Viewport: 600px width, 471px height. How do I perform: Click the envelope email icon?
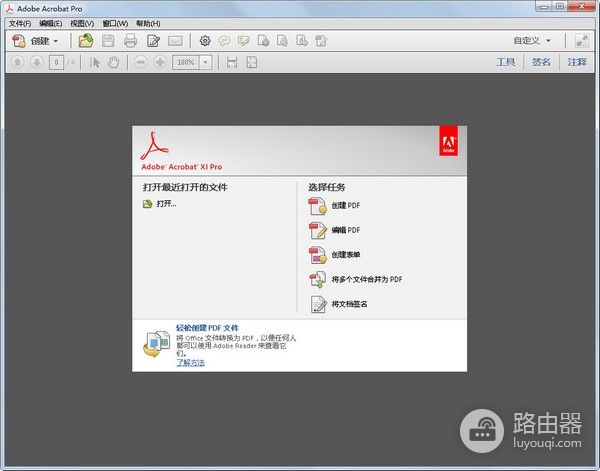(x=175, y=41)
